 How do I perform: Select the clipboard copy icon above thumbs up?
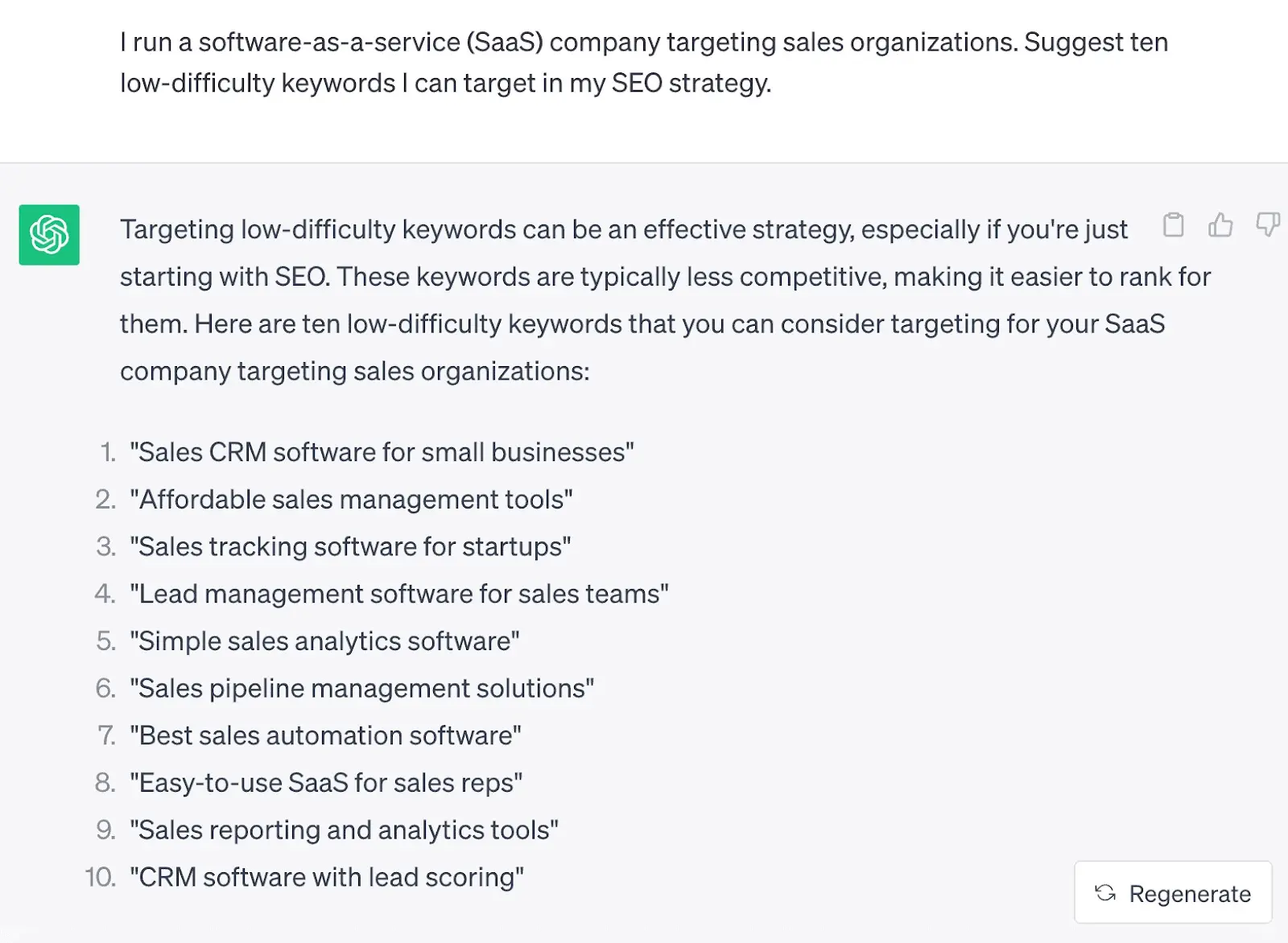pyautogui.click(x=1174, y=227)
